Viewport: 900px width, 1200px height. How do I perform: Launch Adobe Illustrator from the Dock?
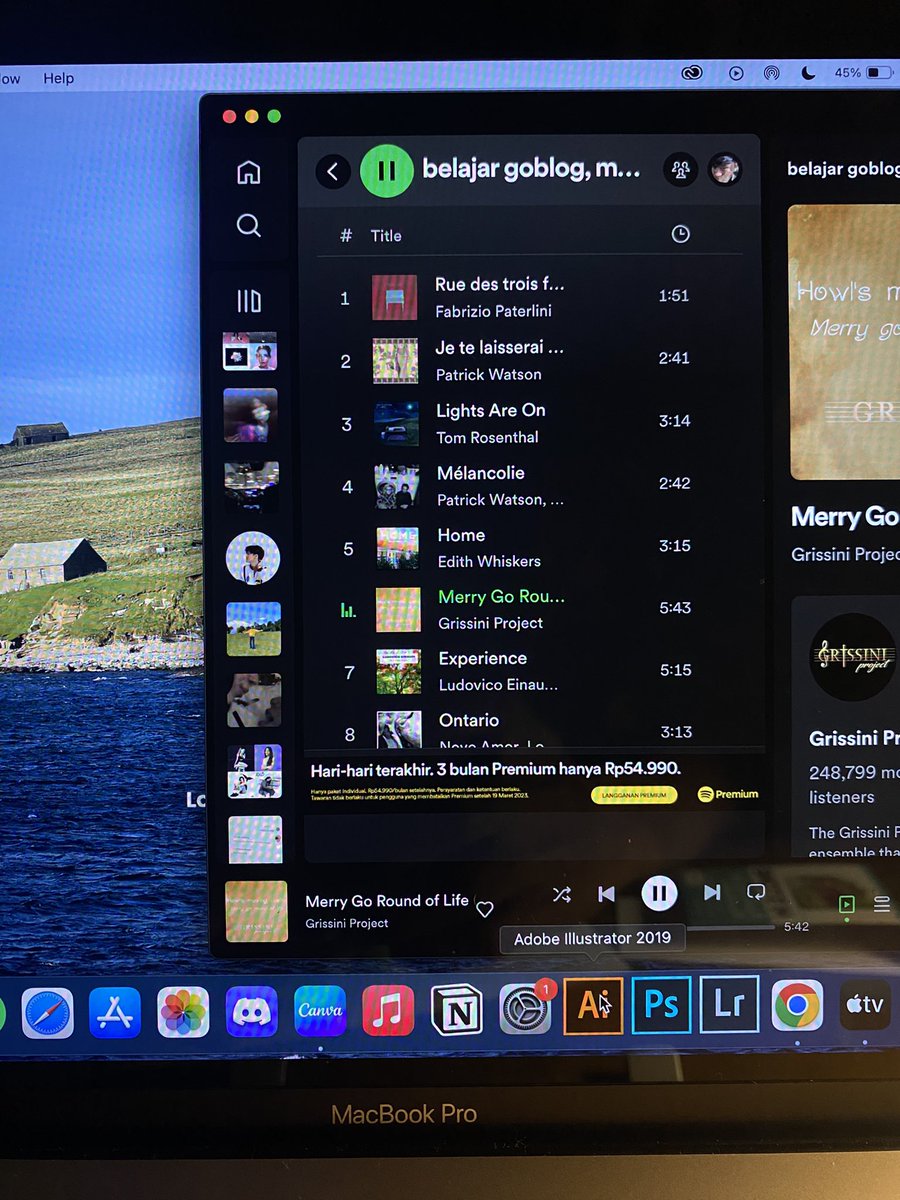(x=594, y=1006)
